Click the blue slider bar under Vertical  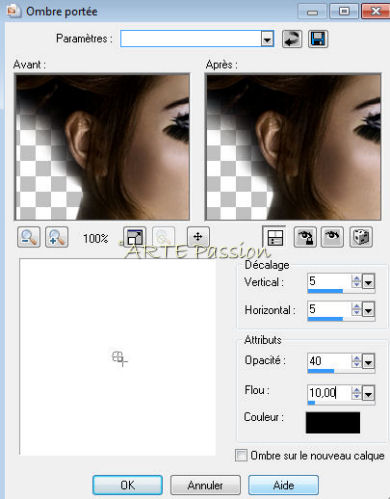pyautogui.click(x=325, y=291)
